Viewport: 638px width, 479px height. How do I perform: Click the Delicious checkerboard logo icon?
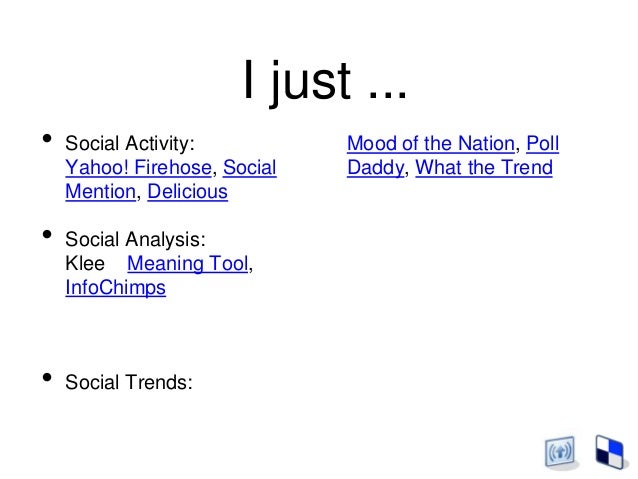(606, 451)
